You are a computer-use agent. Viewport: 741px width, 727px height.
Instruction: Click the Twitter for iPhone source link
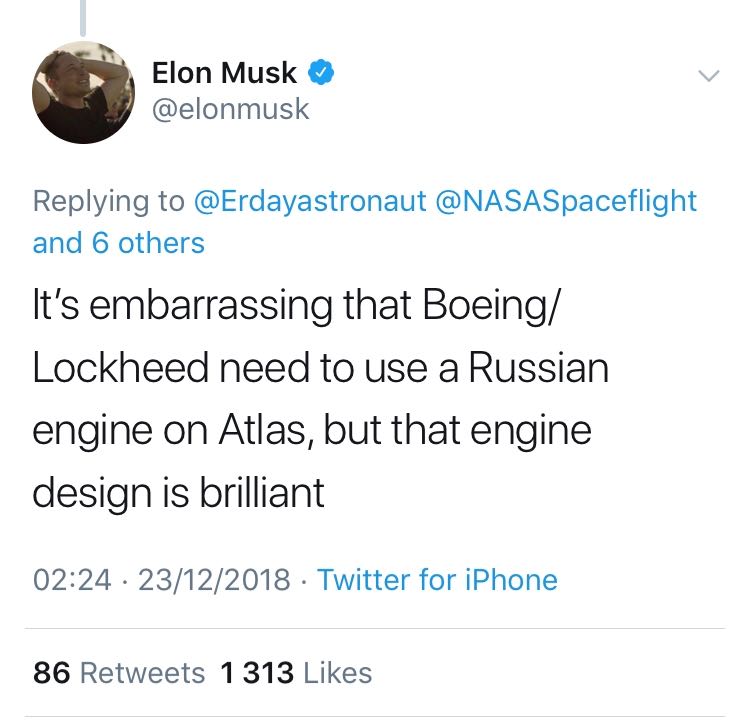pos(437,580)
